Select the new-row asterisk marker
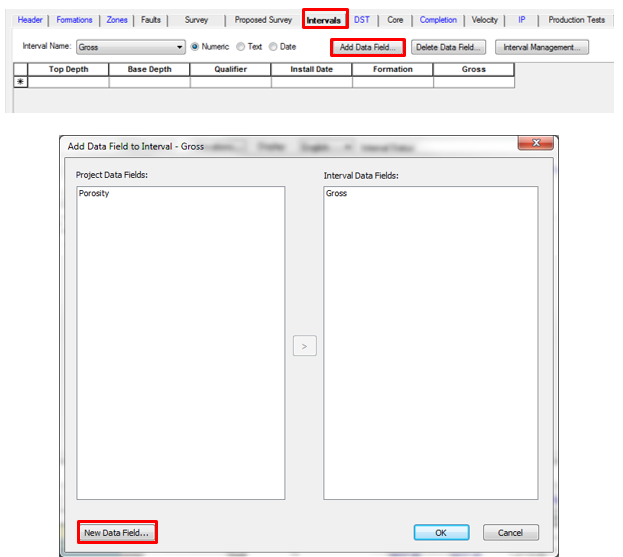The height and width of the screenshot is (557, 623). point(20,82)
